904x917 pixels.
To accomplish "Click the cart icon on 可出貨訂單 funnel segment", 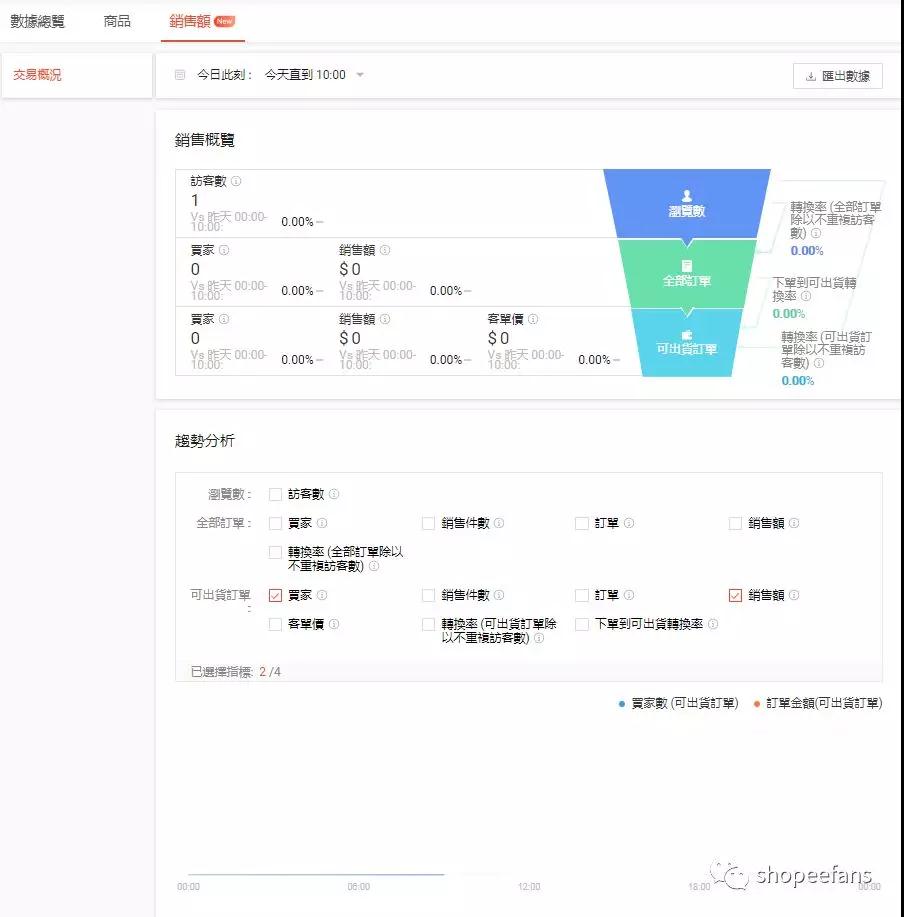I will pyautogui.click(x=687, y=335).
